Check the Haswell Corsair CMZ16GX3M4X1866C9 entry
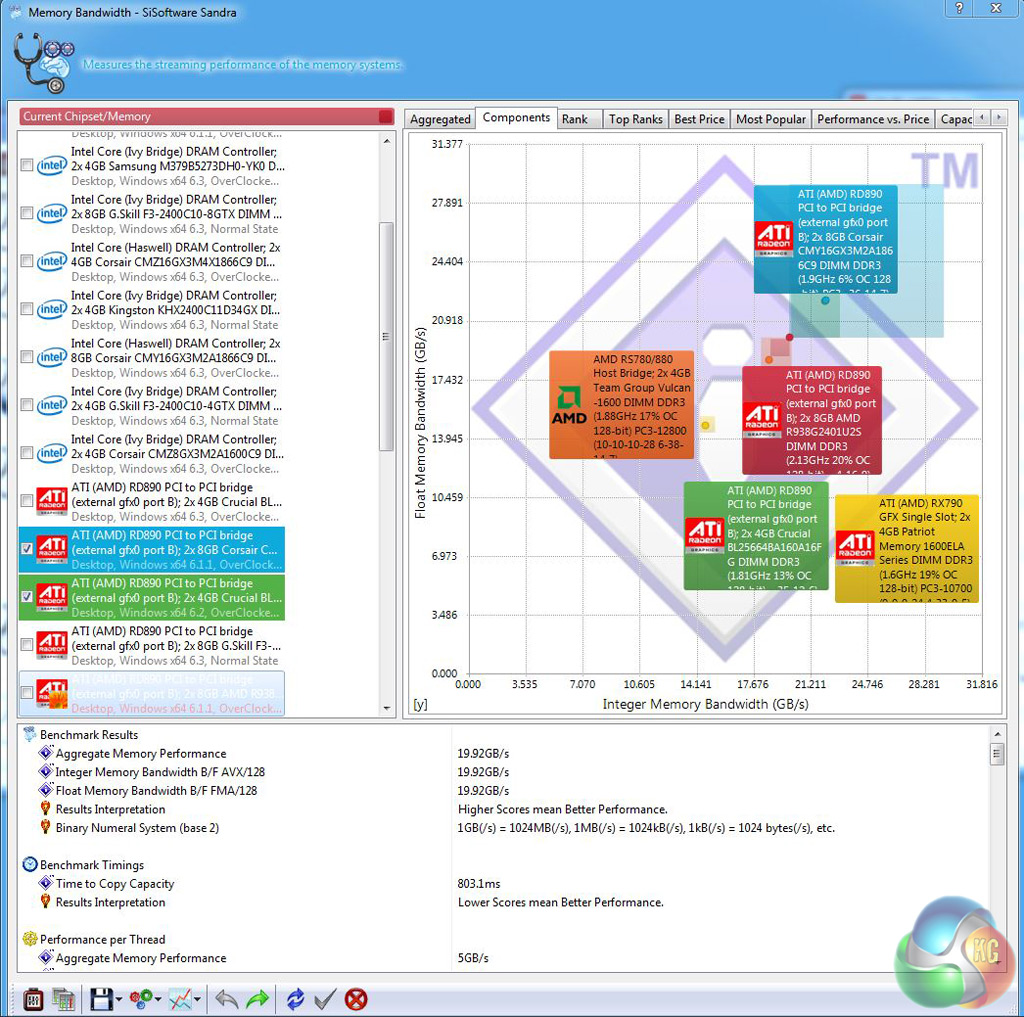The width and height of the screenshot is (1024, 1017). click(x=27, y=261)
